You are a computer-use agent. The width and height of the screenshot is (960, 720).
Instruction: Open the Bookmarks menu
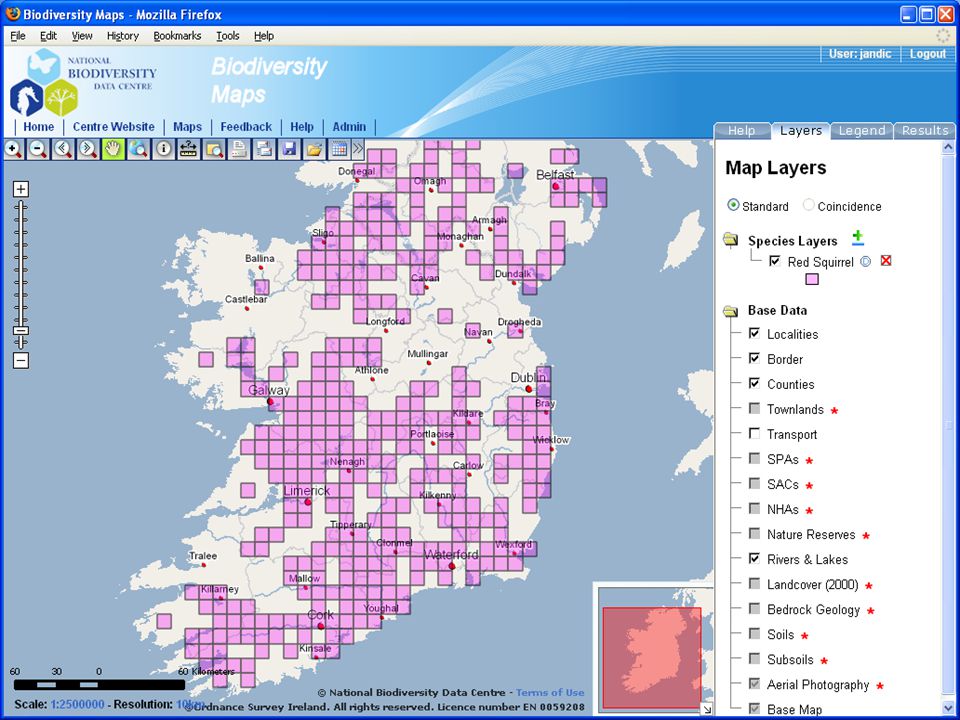177,36
